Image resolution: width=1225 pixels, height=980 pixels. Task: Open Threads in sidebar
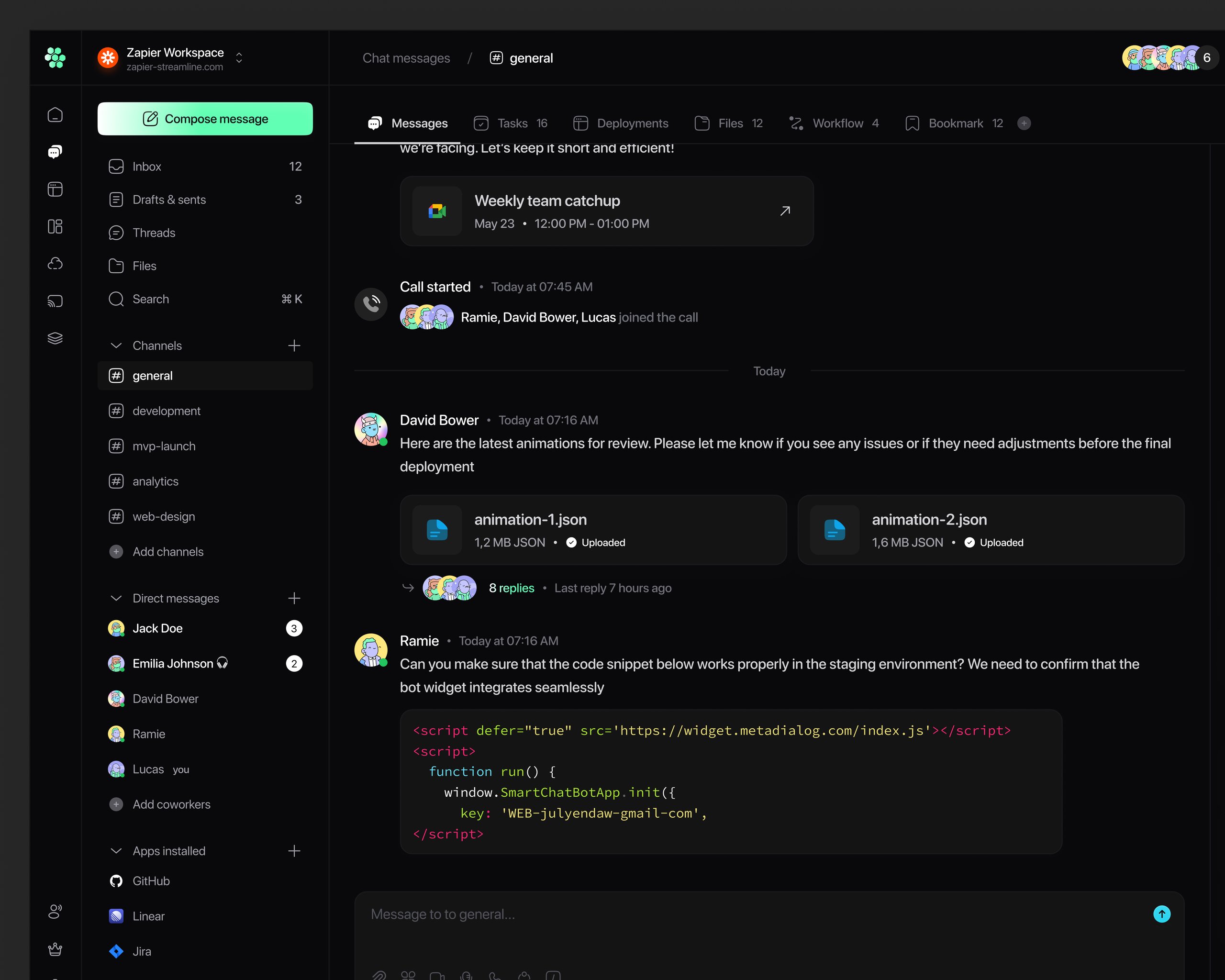[x=205, y=233]
